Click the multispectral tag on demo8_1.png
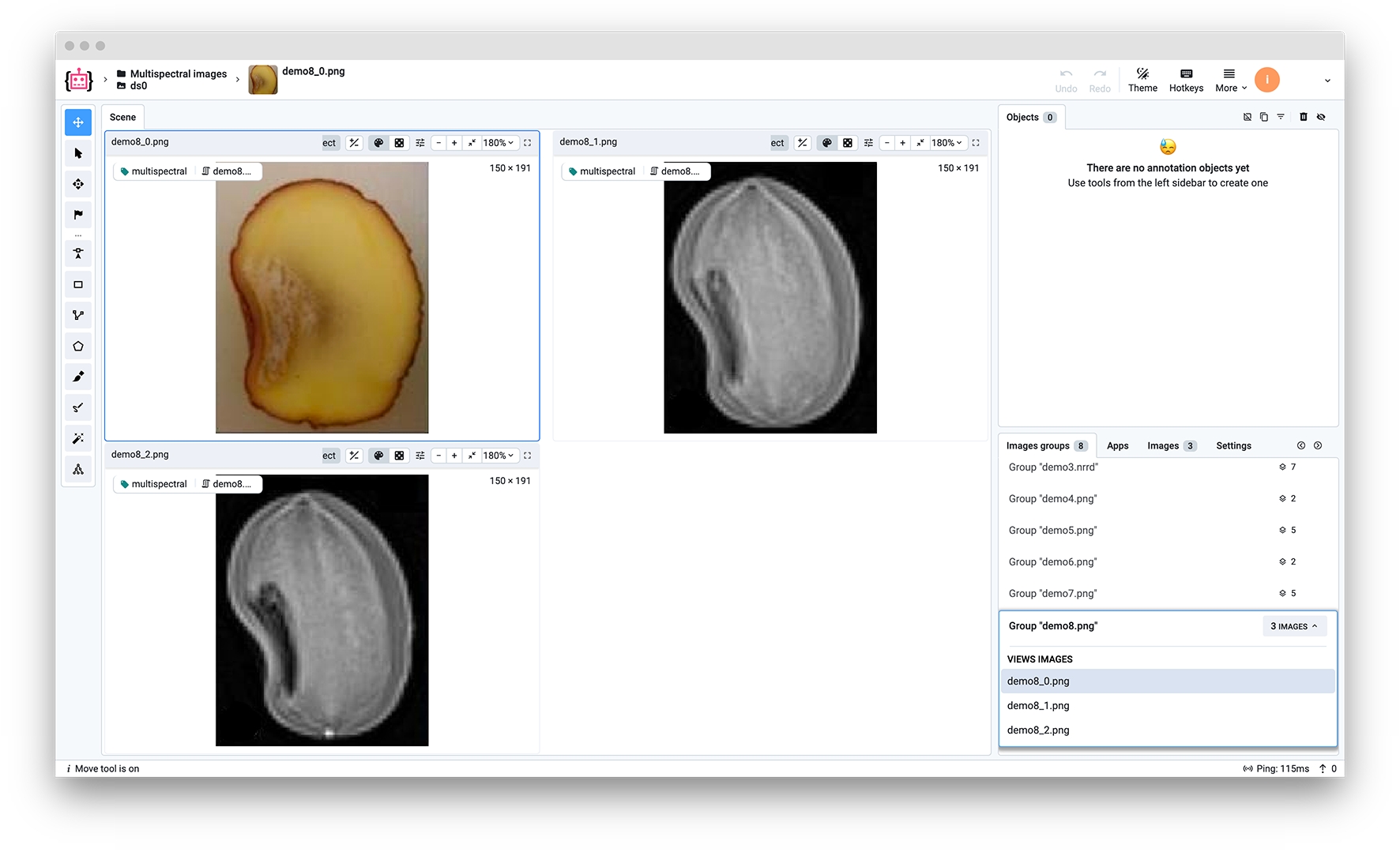Viewport: 1400px width, 856px height. click(x=602, y=171)
